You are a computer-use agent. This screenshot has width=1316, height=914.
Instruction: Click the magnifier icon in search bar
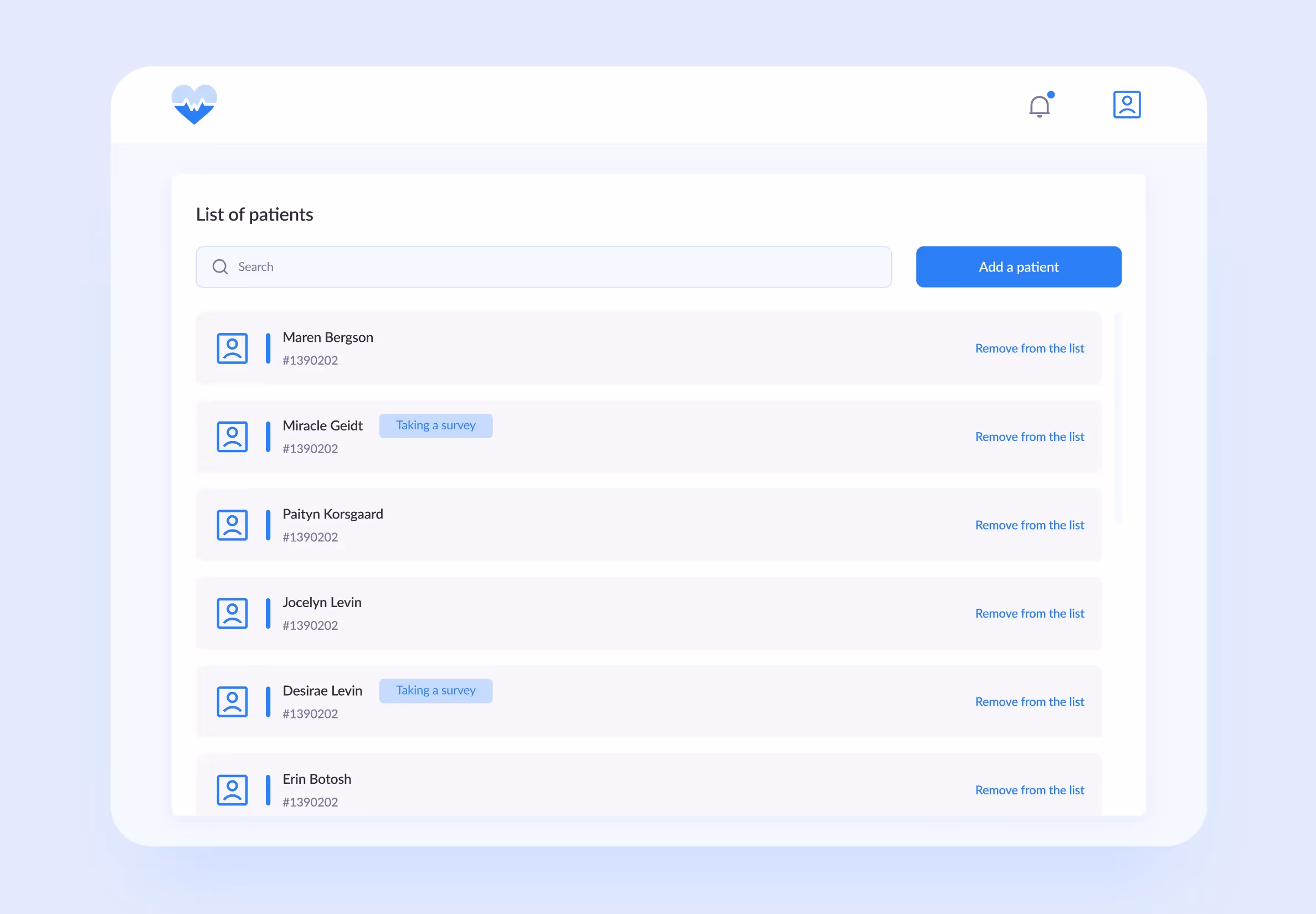[x=220, y=267]
